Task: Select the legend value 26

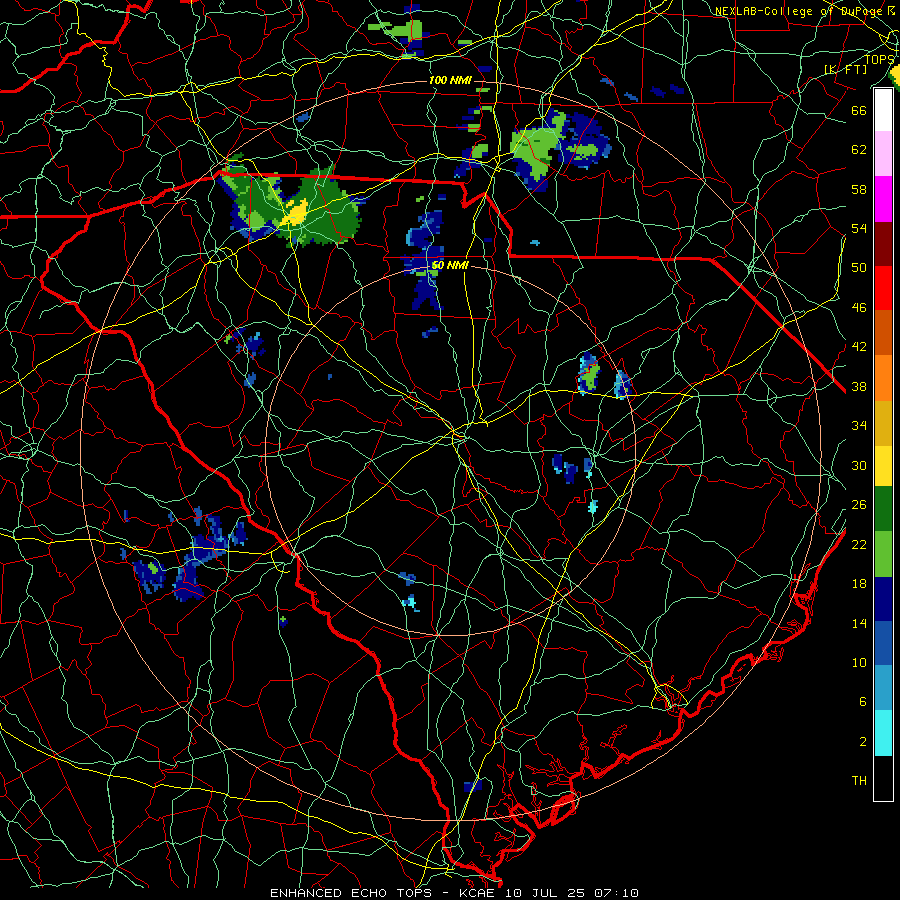Action: (x=859, y=505)
